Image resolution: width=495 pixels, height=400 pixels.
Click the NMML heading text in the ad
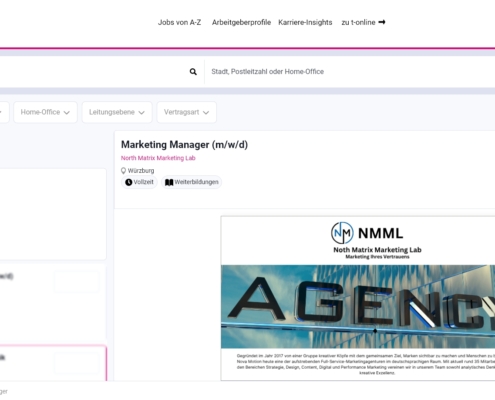[381, 233]
